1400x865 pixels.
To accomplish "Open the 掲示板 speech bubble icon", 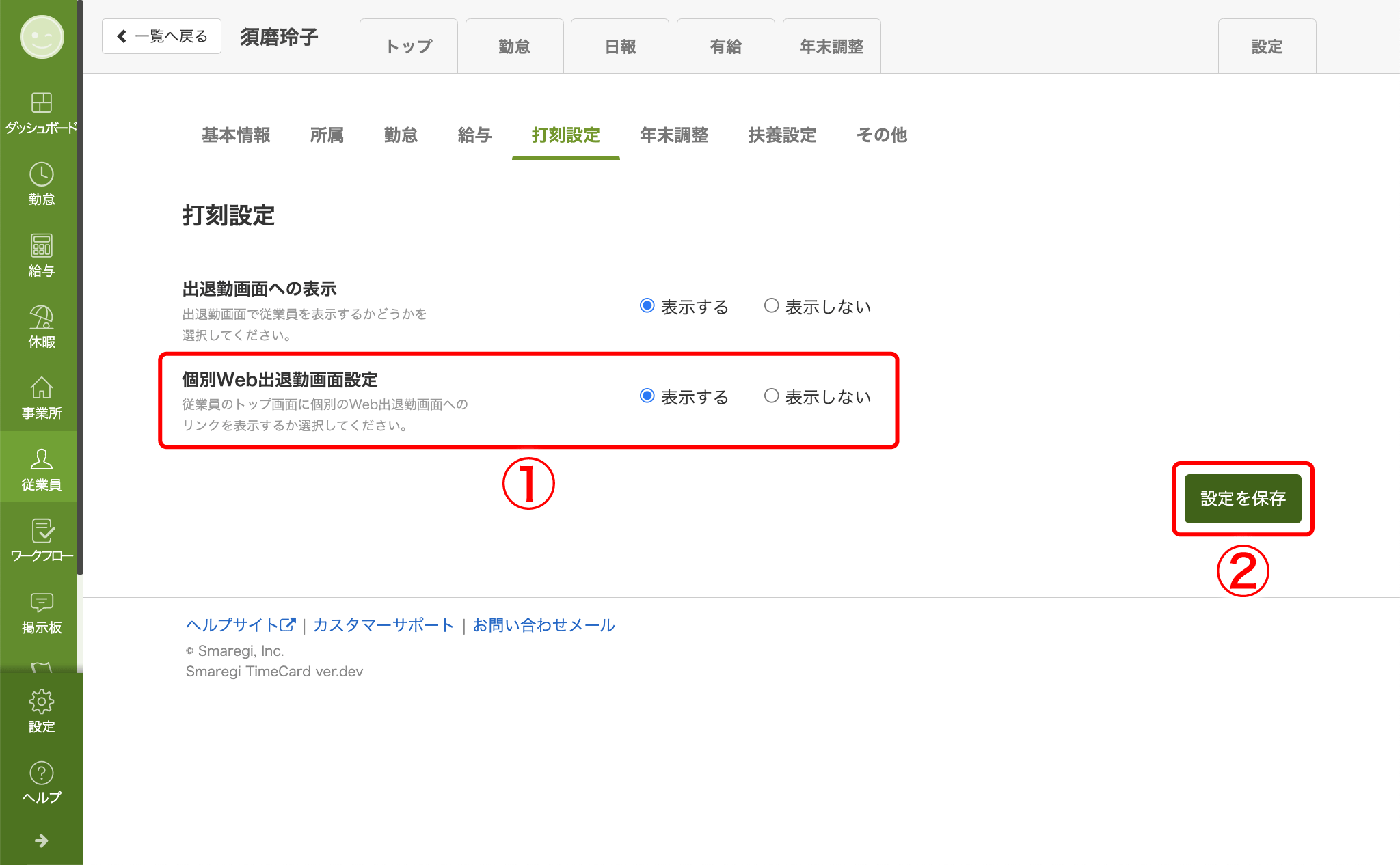I will point(41,603).
